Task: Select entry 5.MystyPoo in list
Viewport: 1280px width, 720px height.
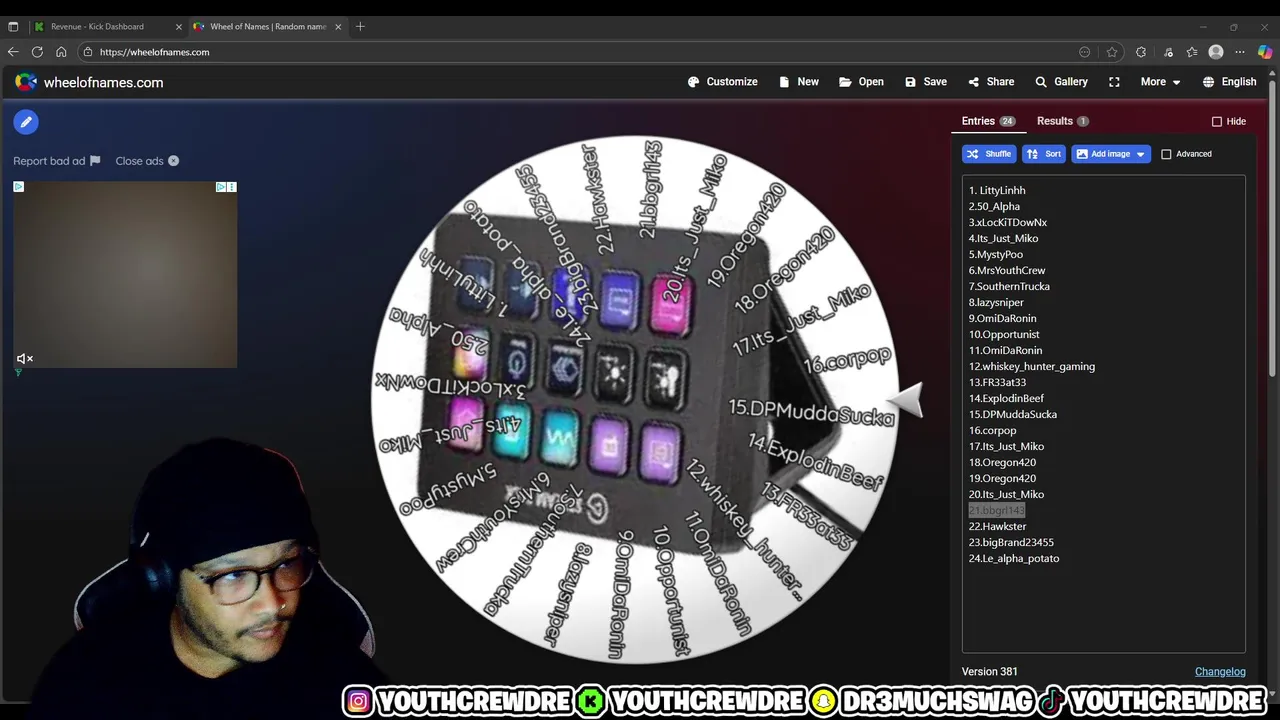Action: click(996, 254)
